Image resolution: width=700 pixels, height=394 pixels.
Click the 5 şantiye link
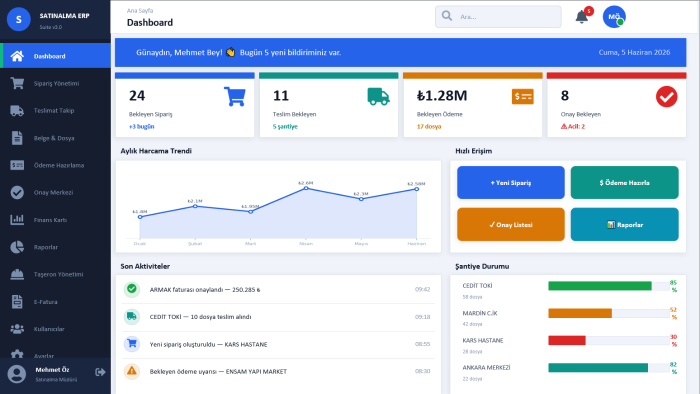coord(285,127)
